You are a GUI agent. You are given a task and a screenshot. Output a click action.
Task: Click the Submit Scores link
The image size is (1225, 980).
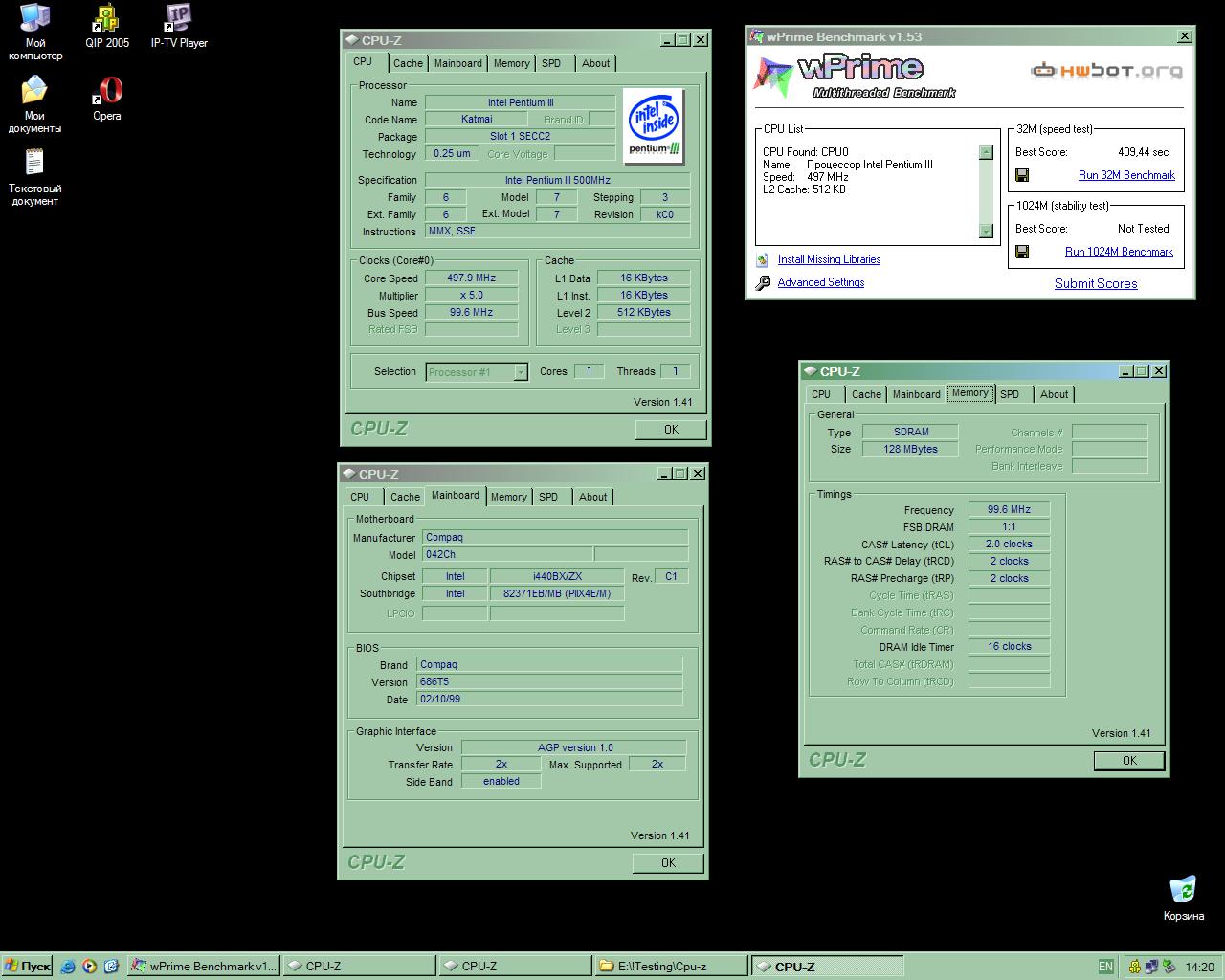click(x=1096, y=283)
